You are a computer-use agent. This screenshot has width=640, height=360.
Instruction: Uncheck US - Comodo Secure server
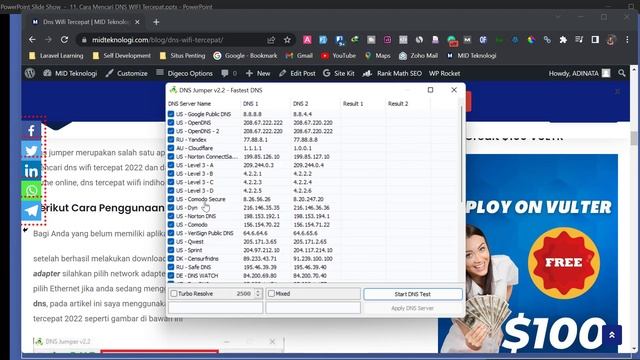point(171,199)
